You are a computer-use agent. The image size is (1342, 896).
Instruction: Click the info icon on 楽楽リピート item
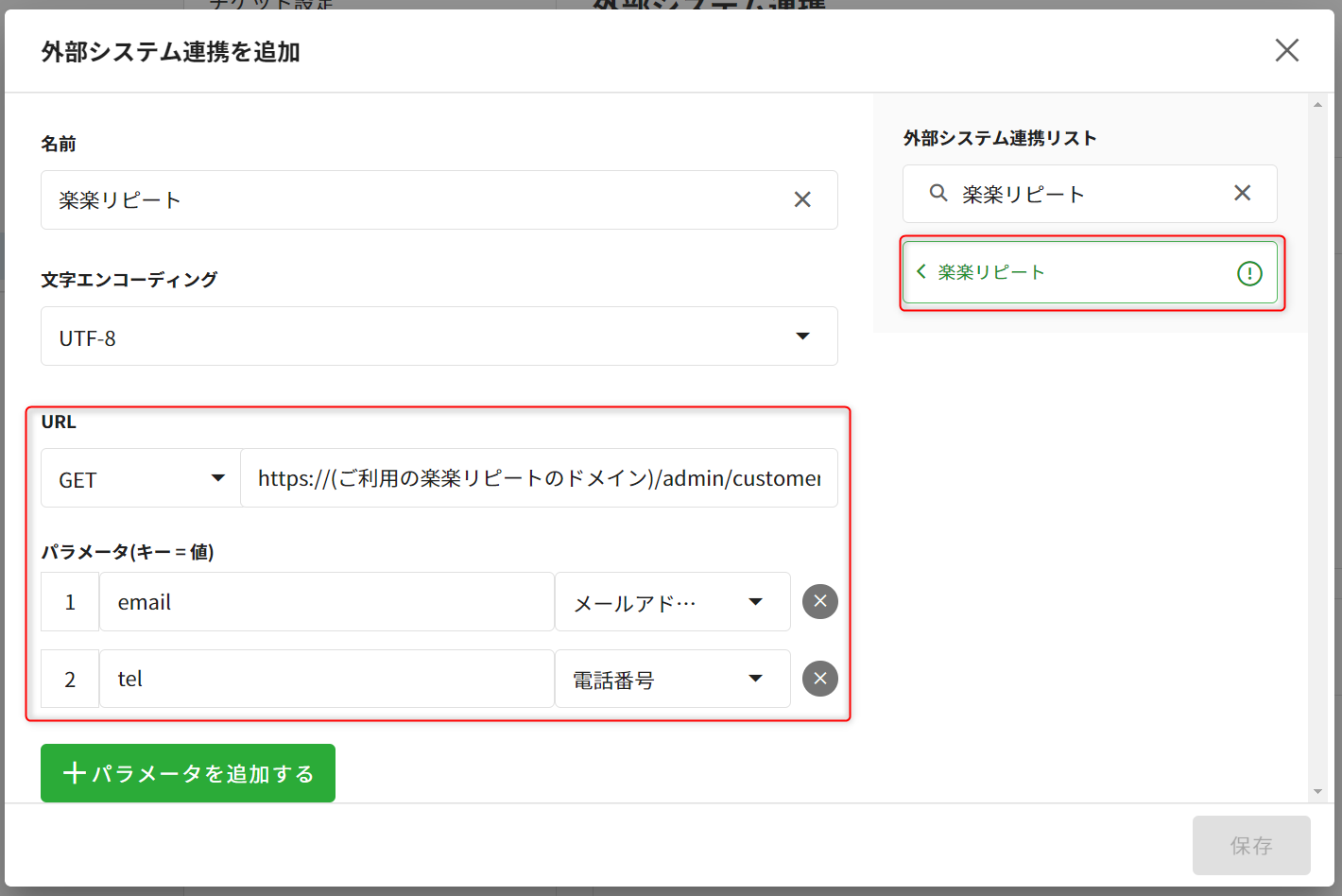1249,273
